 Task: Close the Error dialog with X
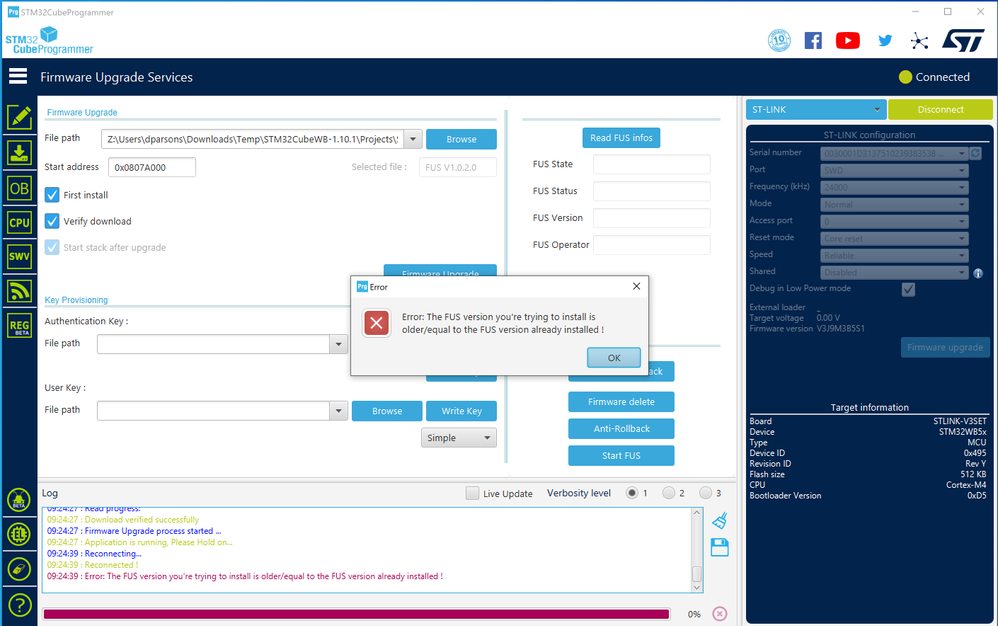pyautogui.click(x=636, y=286)
